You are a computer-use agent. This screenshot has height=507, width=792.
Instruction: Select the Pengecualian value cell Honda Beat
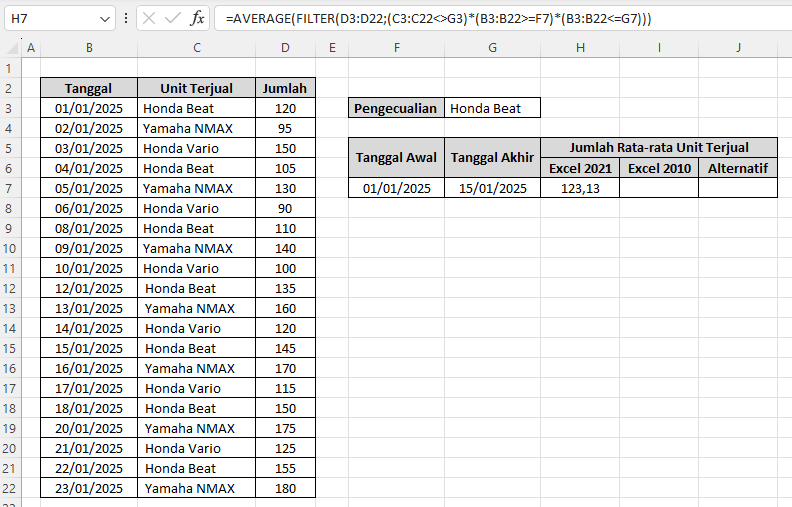(x=493, y=108)
